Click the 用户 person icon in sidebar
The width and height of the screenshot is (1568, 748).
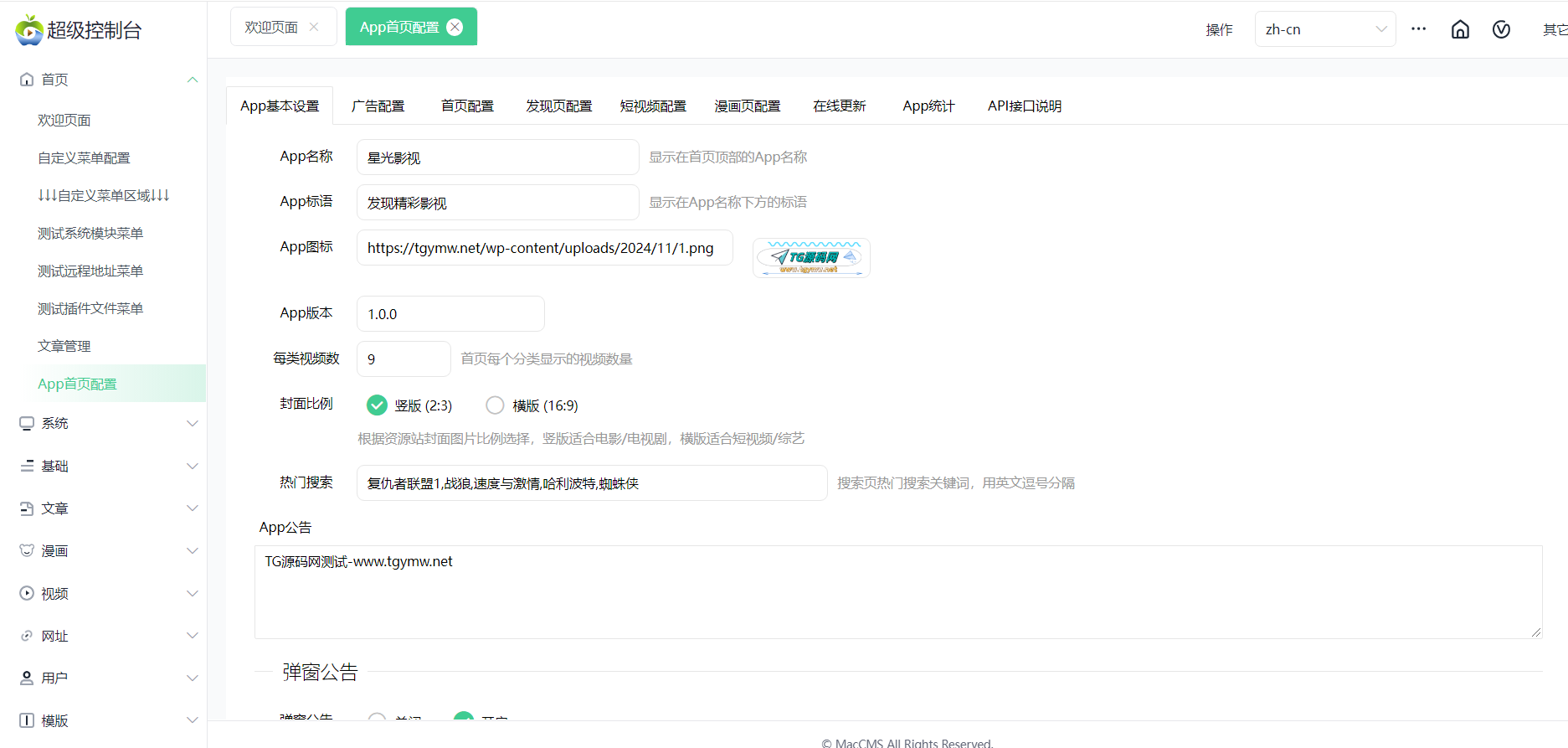click(x=27, y=678)
